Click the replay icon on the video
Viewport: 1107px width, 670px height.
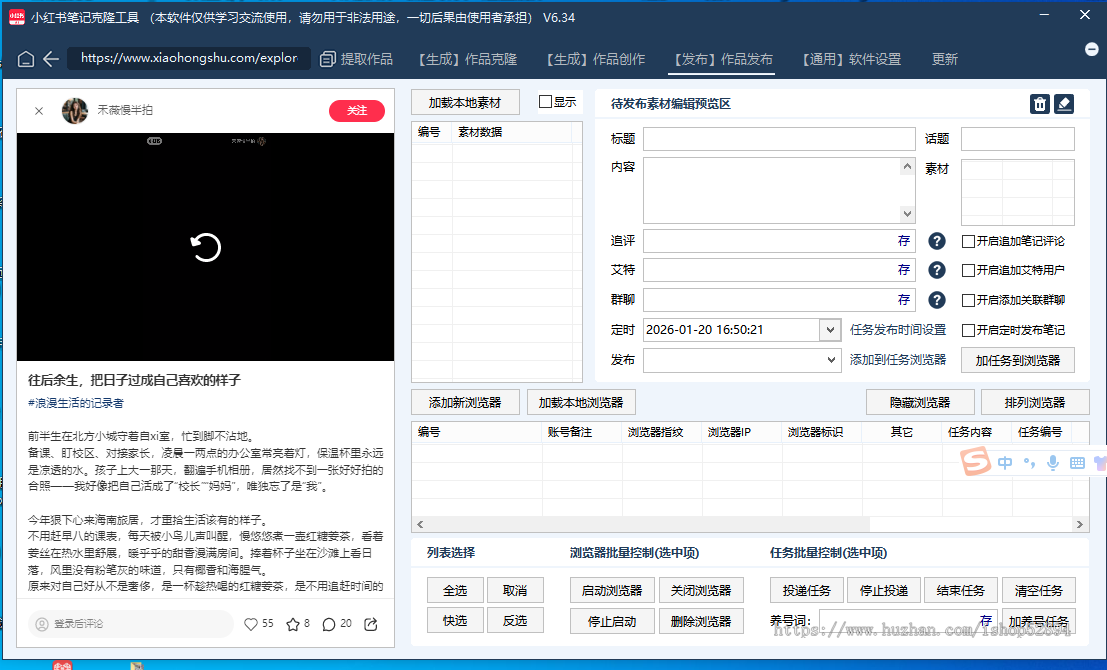205,247
